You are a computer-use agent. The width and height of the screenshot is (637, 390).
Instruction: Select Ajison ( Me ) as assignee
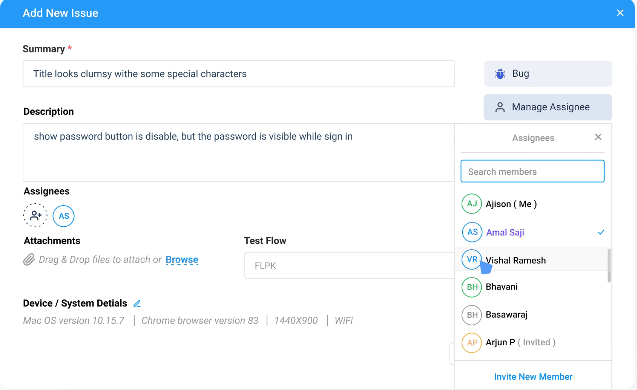(x=532, y=204)
